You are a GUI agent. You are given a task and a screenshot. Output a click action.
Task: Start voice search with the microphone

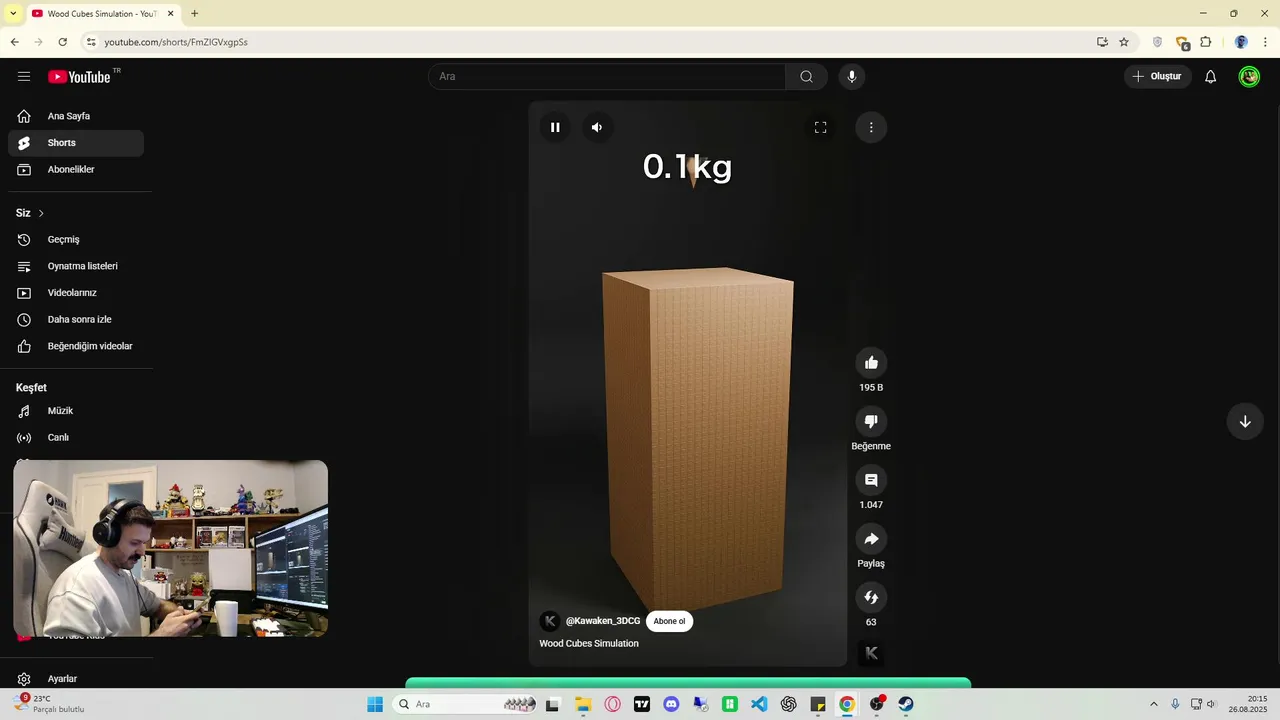click(851, 77)
